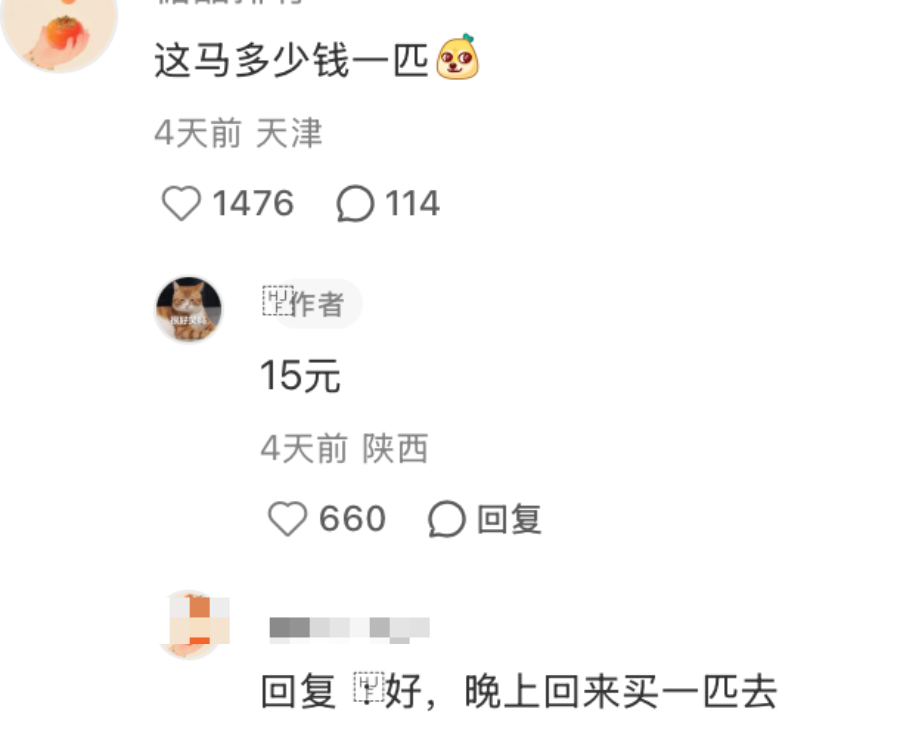Viewport: 900px width, 743px height.
Task: Click the author username placeholder before 作者
Action: pos(278,300)
